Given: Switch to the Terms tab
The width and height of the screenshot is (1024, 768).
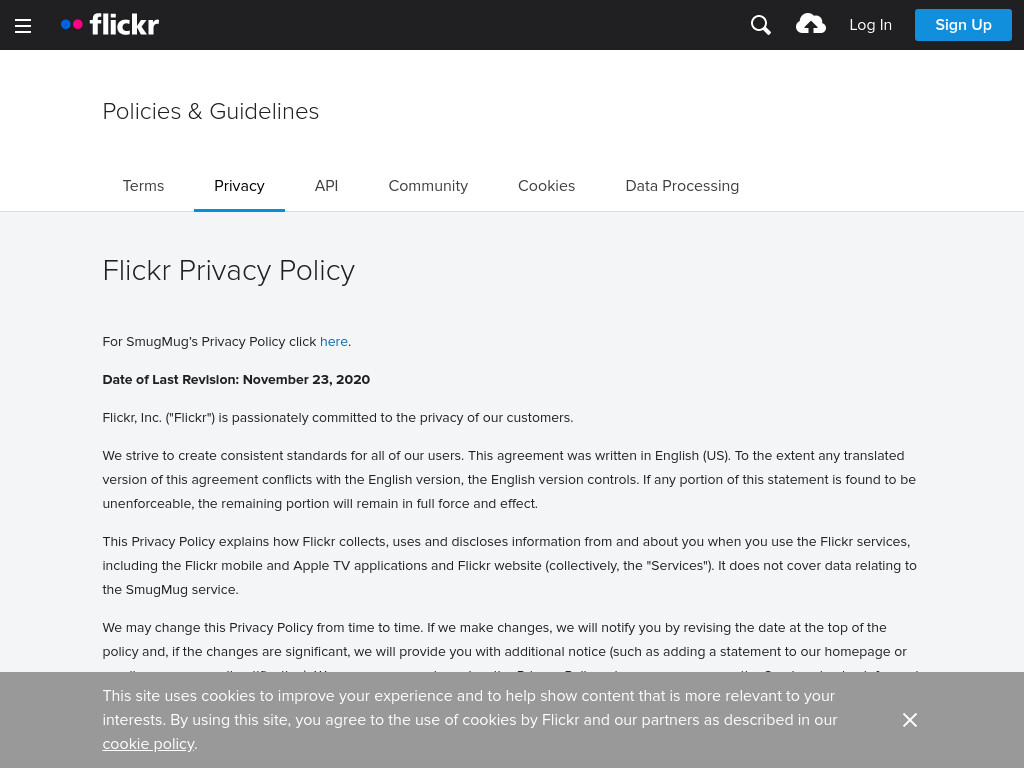Looking at the screenshot, I should point(143,186).
